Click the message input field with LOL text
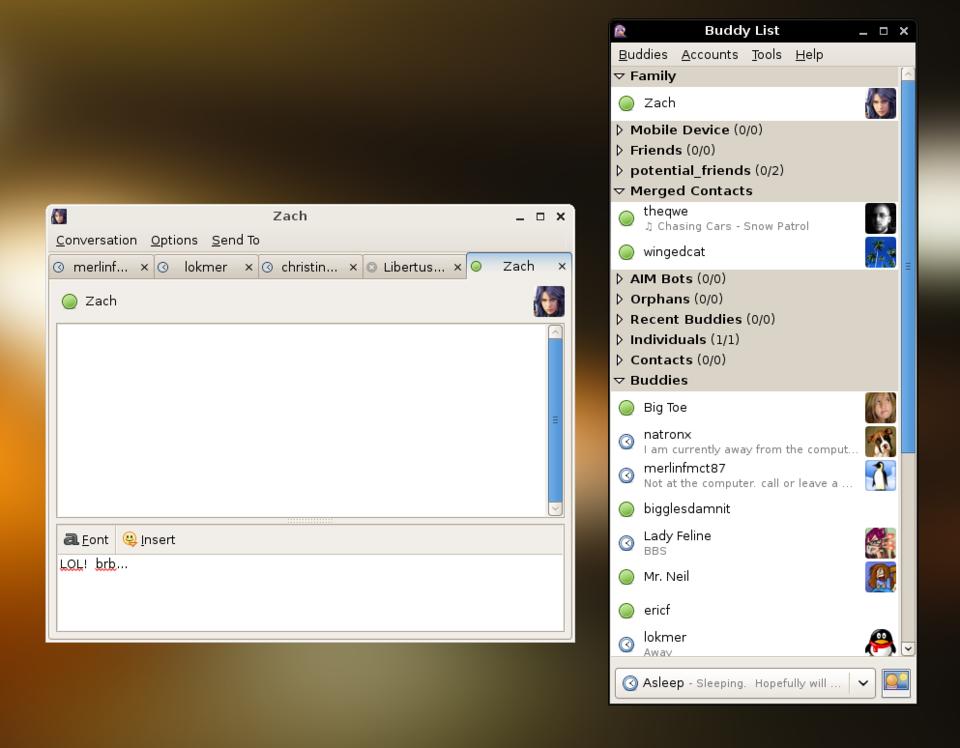 click(310, 592)
